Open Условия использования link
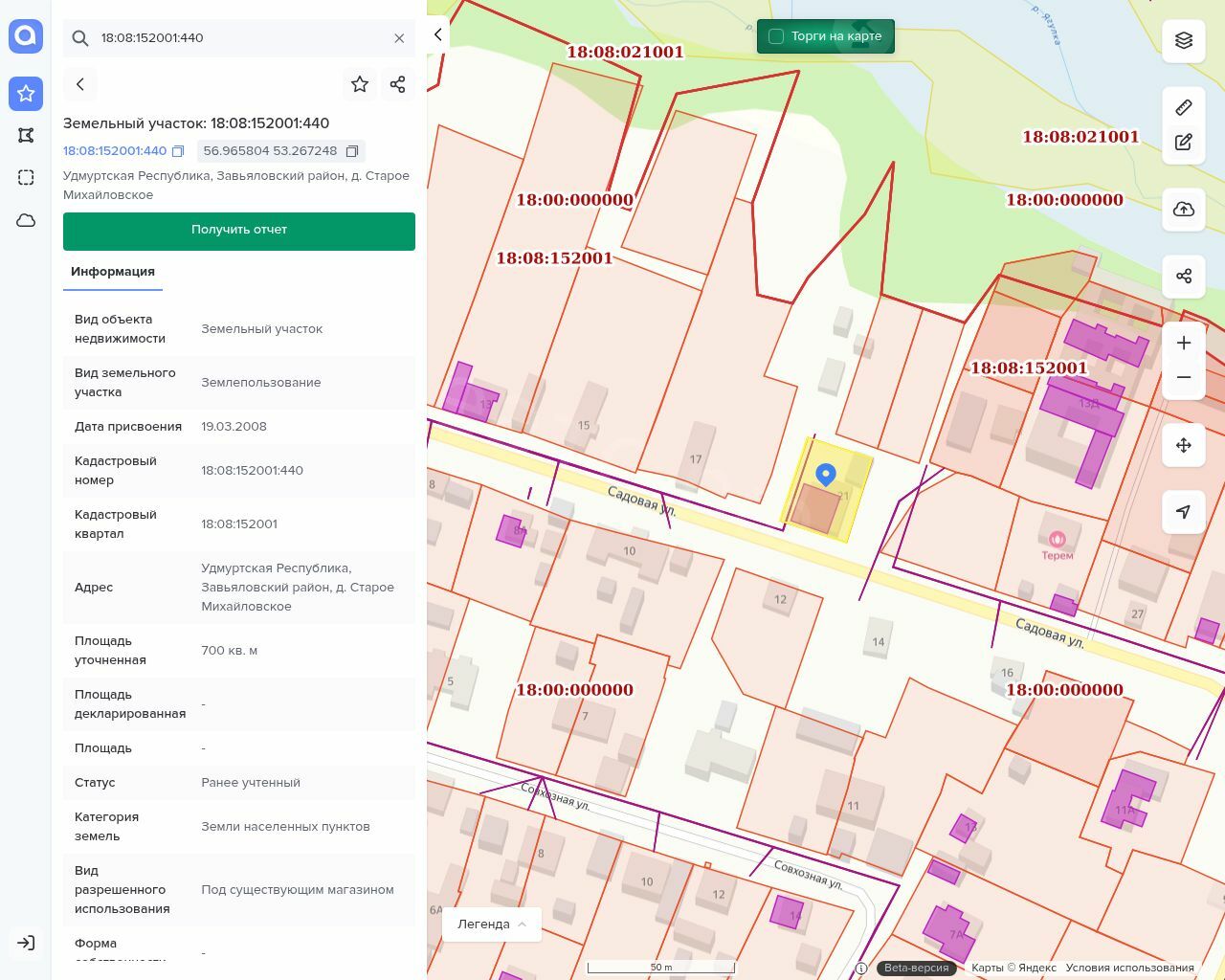 1129,968
